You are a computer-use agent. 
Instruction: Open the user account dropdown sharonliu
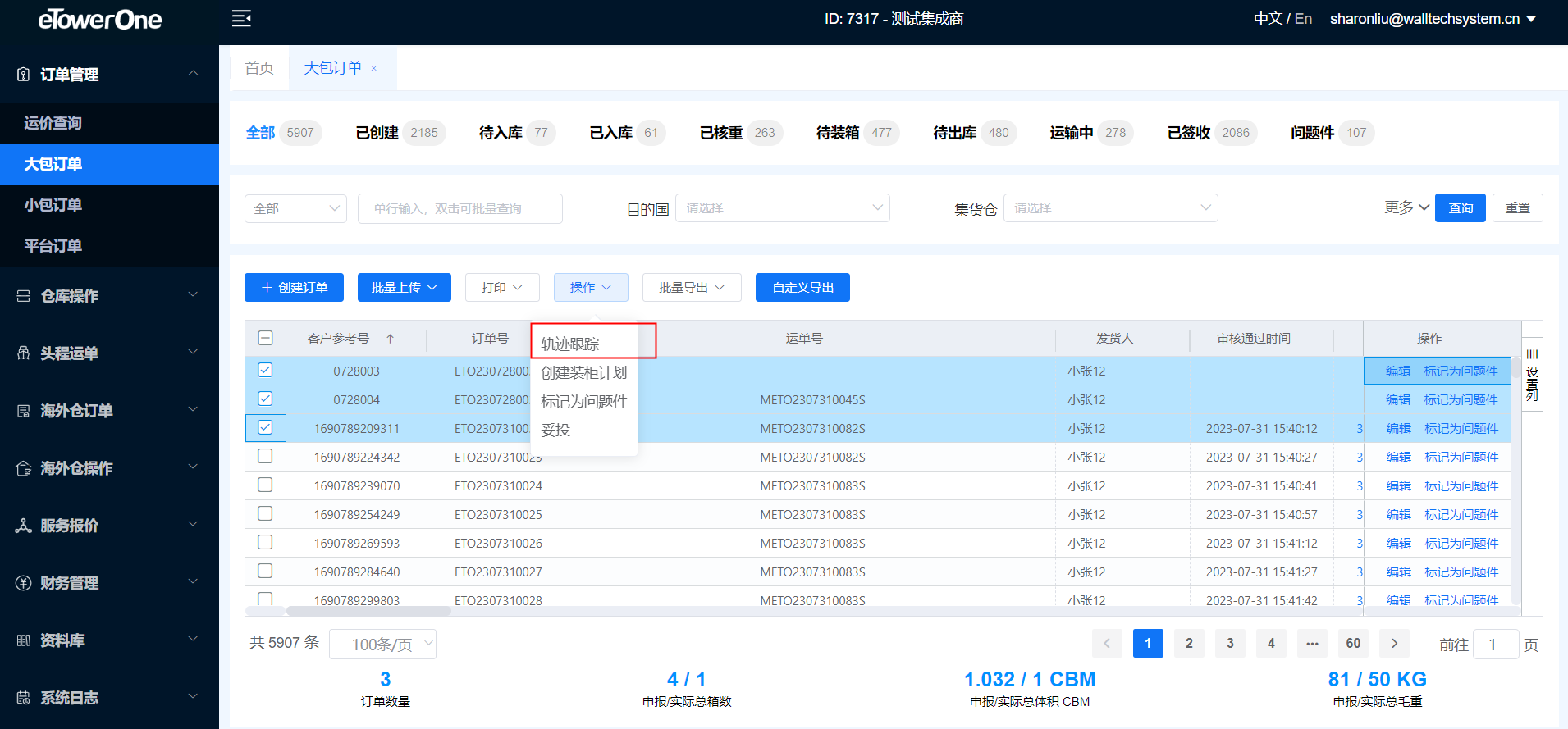click(x=1433, y=19)
